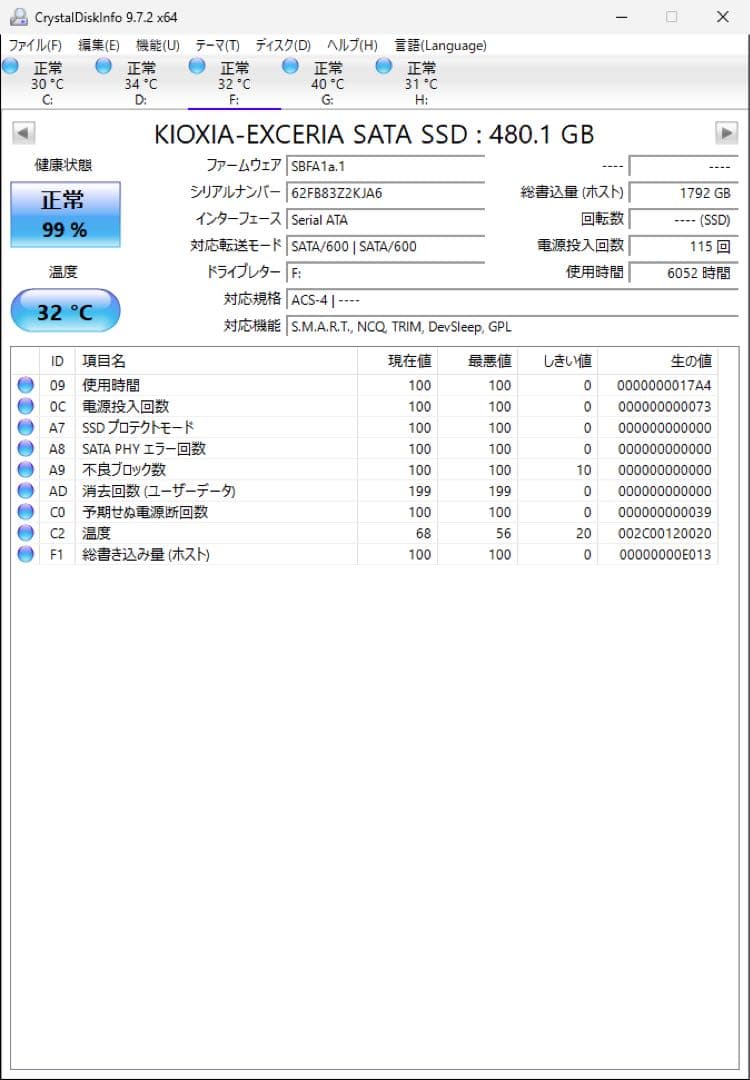Open the 言語(Language) menu

440,45
